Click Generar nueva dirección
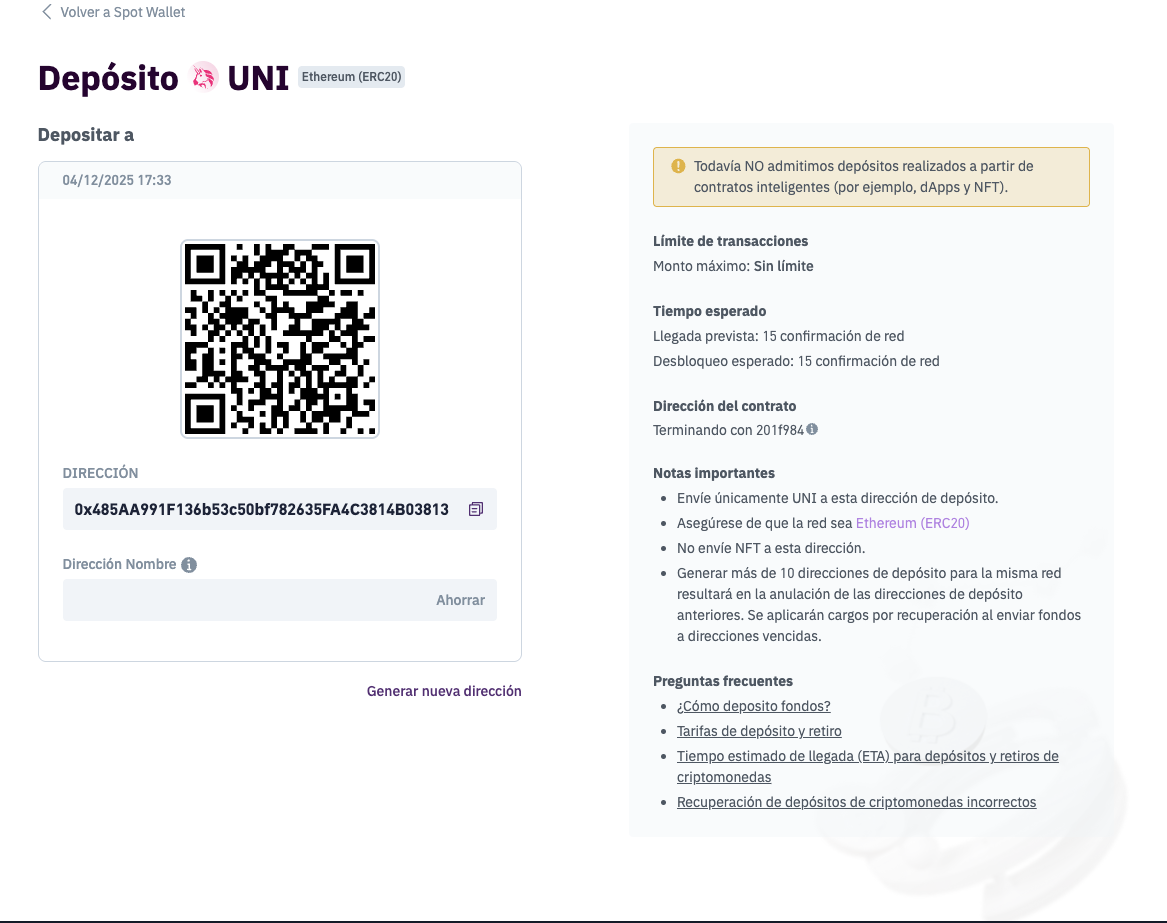 click(x=444, y=691)
